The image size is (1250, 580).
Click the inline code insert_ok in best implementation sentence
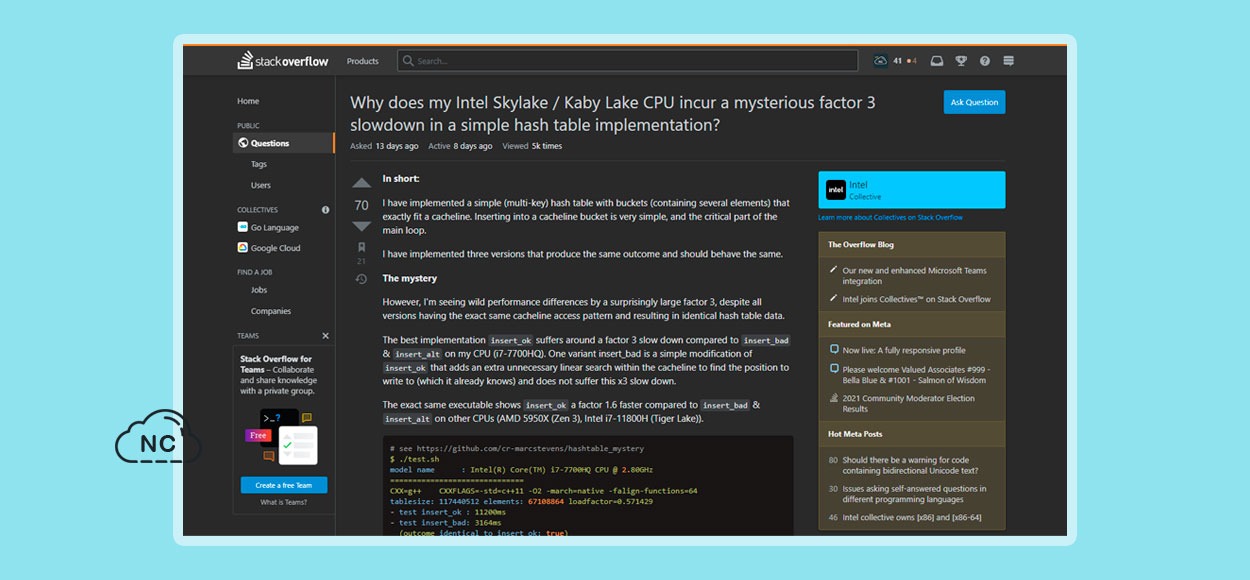pos(510,341)
